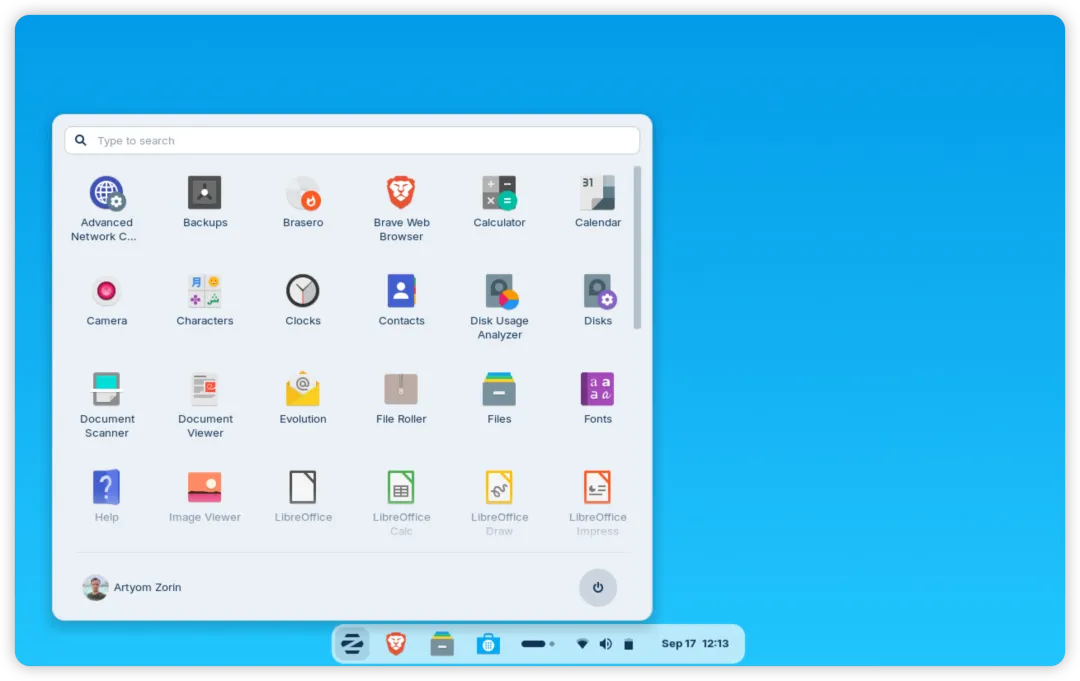Launch the Backups app
The image size is (1080, 681).
point(205,201)
